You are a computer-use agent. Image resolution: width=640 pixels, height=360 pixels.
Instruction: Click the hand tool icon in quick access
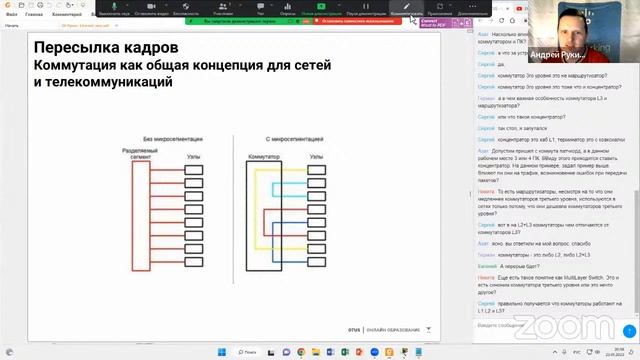[68, 5]
